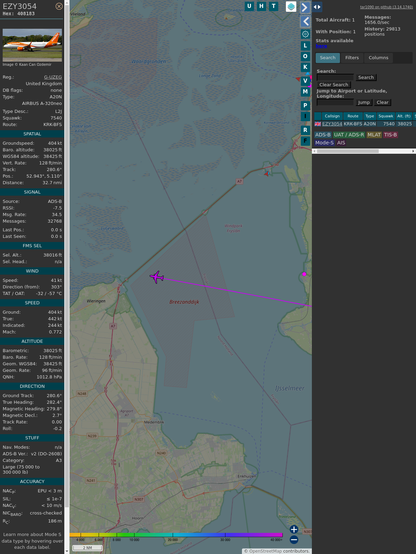Toggle sidebar width with double-arrow button

(317, 7)
